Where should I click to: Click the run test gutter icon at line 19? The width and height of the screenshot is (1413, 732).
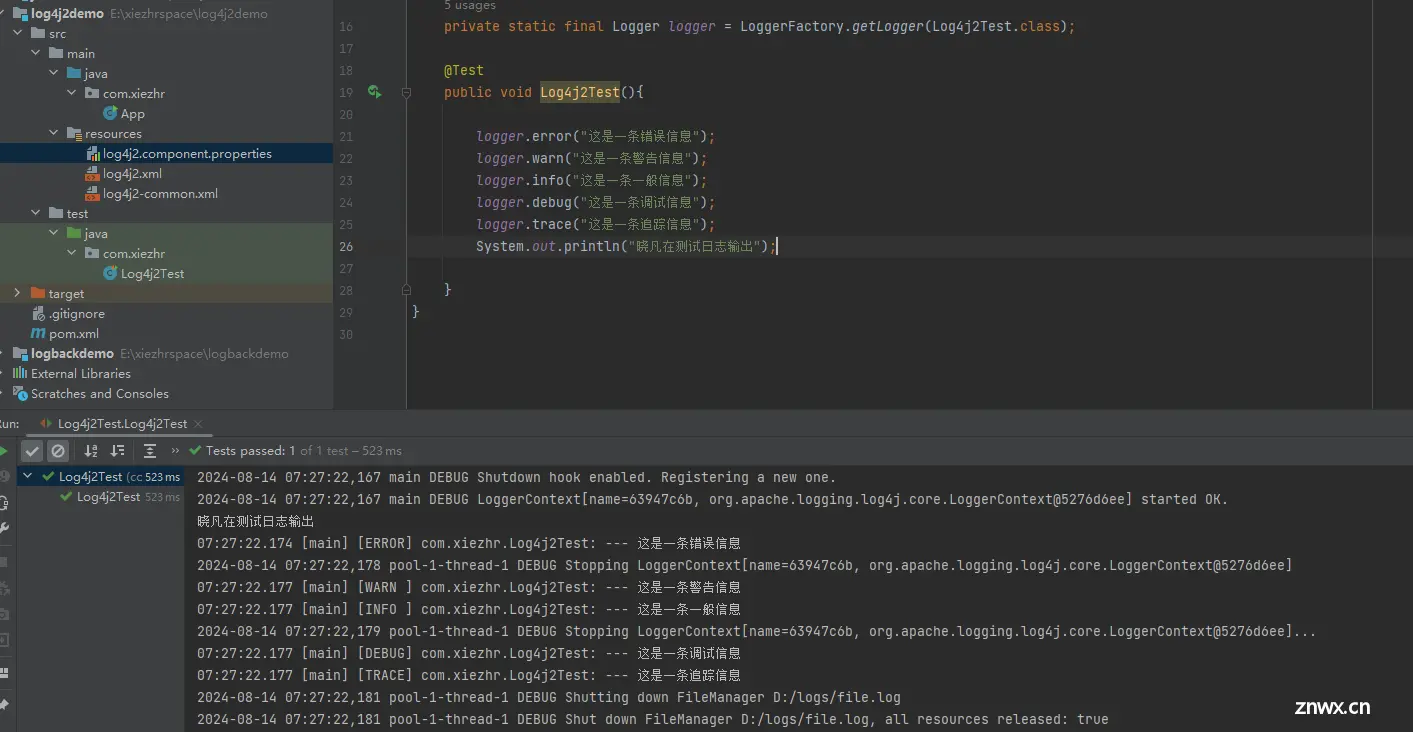[374, 92]
